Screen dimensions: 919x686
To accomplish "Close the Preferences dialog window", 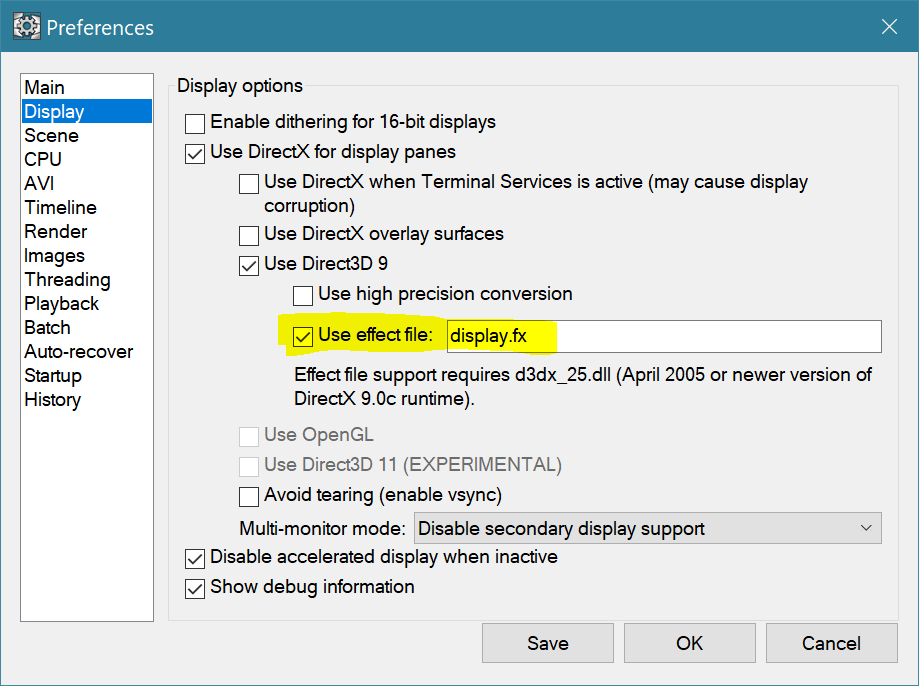I will tap(888, 27).
